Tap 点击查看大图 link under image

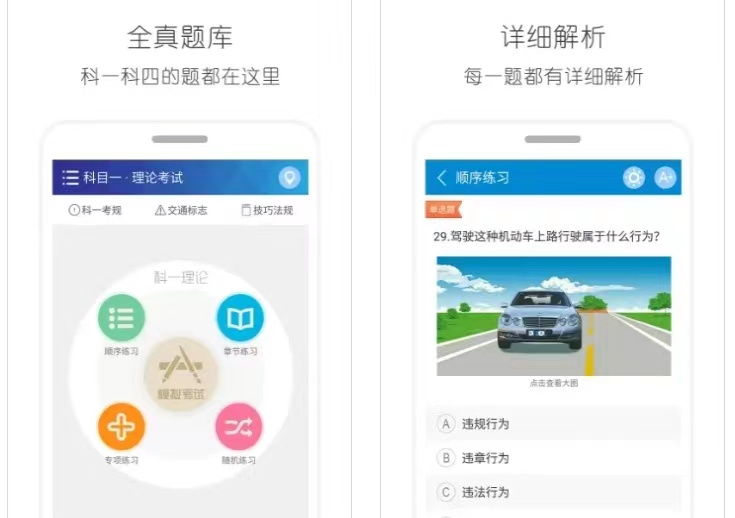pos(554,383)
